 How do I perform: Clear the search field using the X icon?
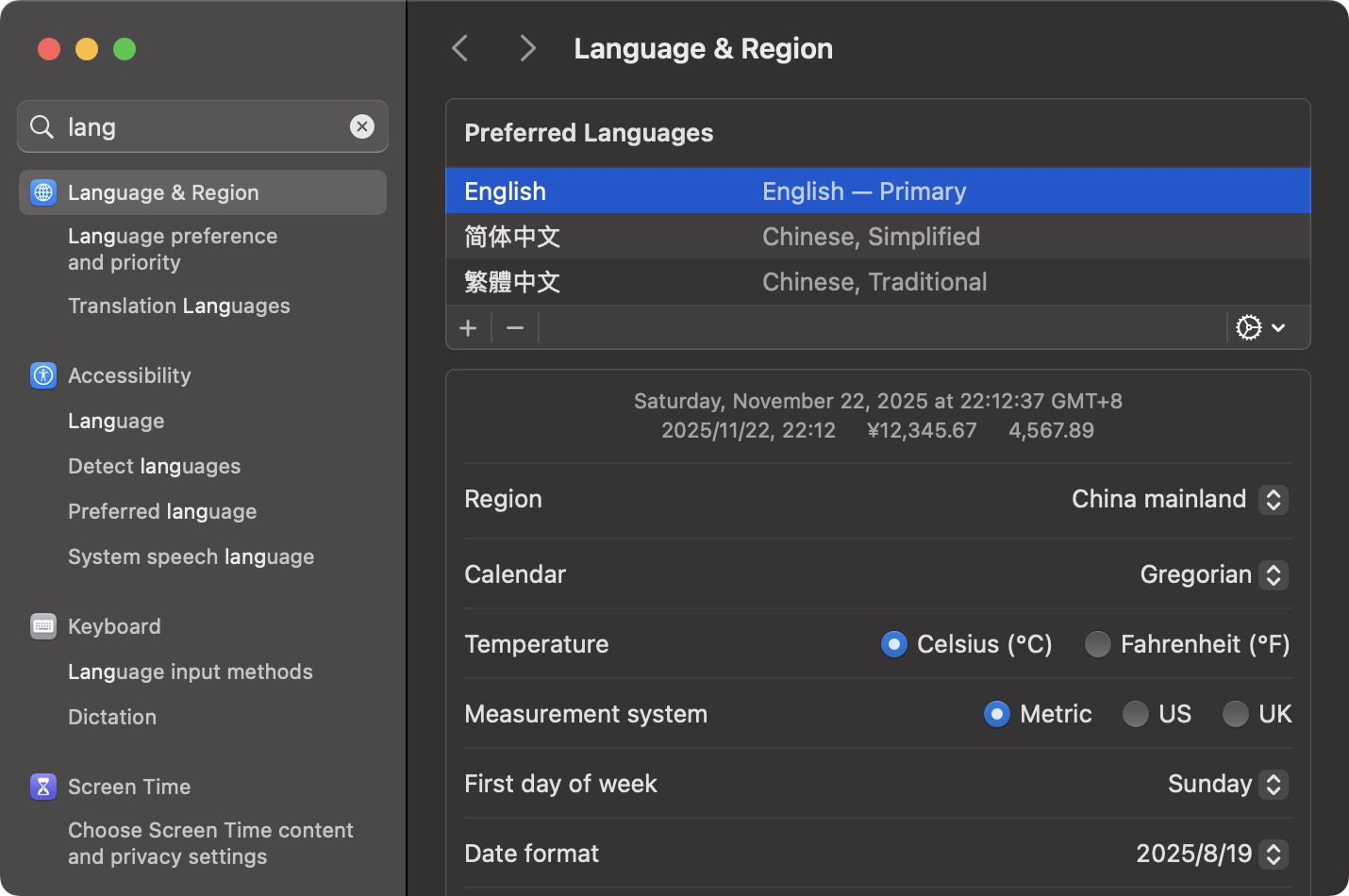pos(362,125)
